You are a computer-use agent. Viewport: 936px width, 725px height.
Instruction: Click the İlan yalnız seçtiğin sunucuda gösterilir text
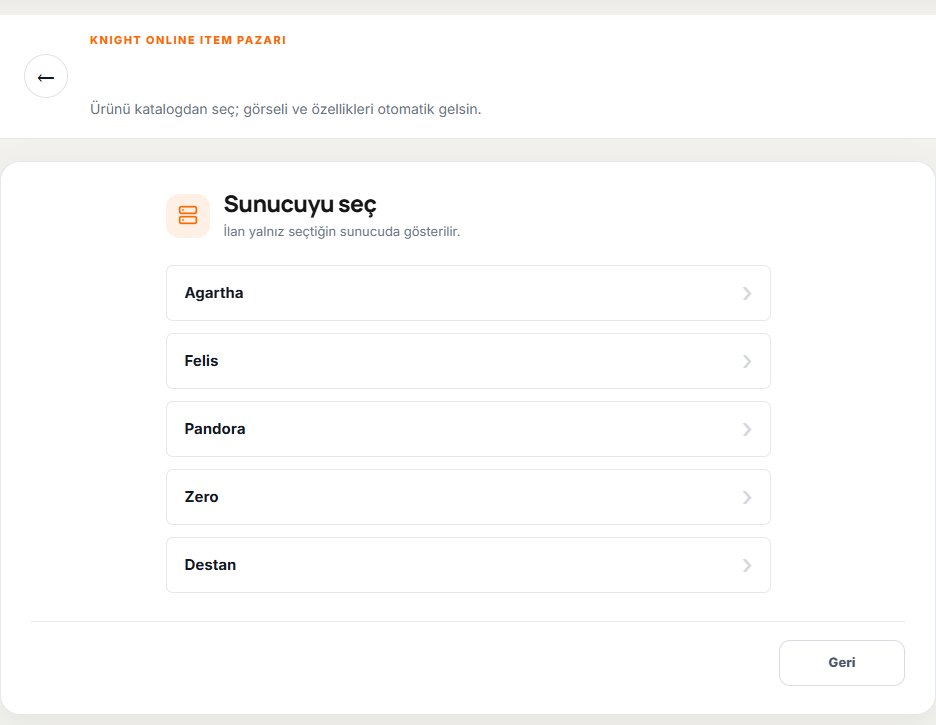click(341, 232)
